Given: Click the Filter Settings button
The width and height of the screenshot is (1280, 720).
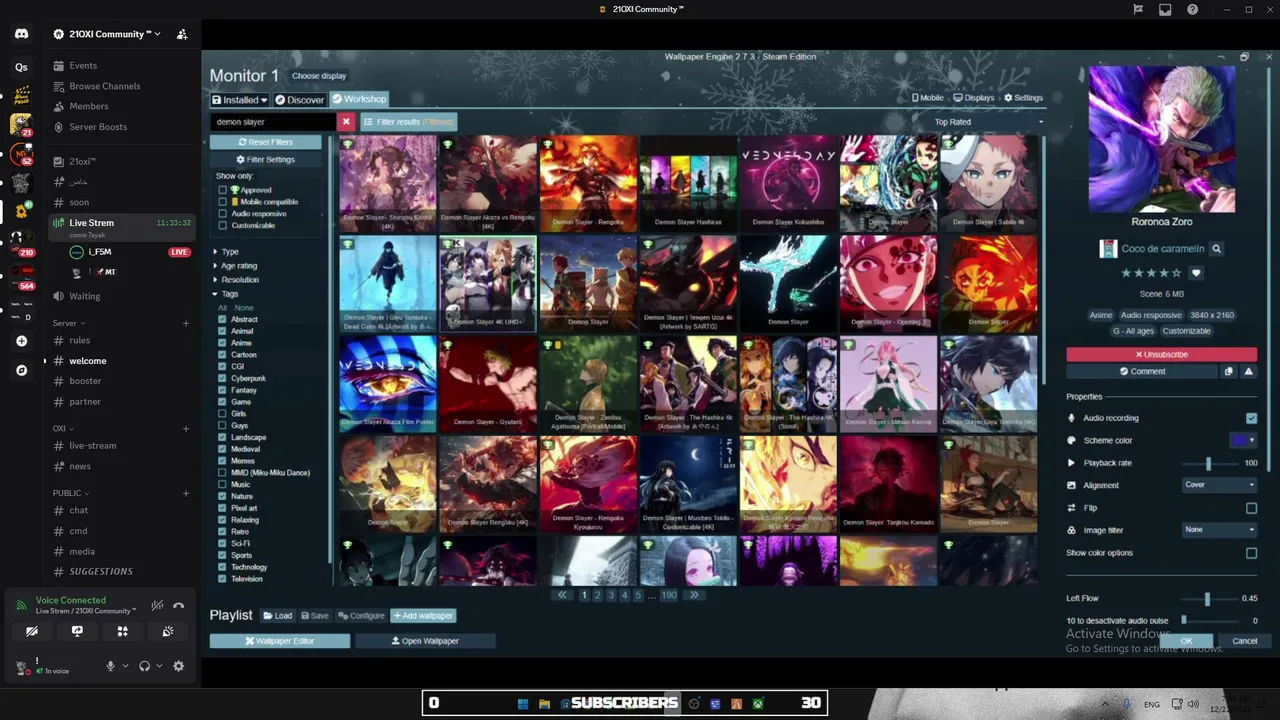Looking at the screenshot, I should click(265, 159).
